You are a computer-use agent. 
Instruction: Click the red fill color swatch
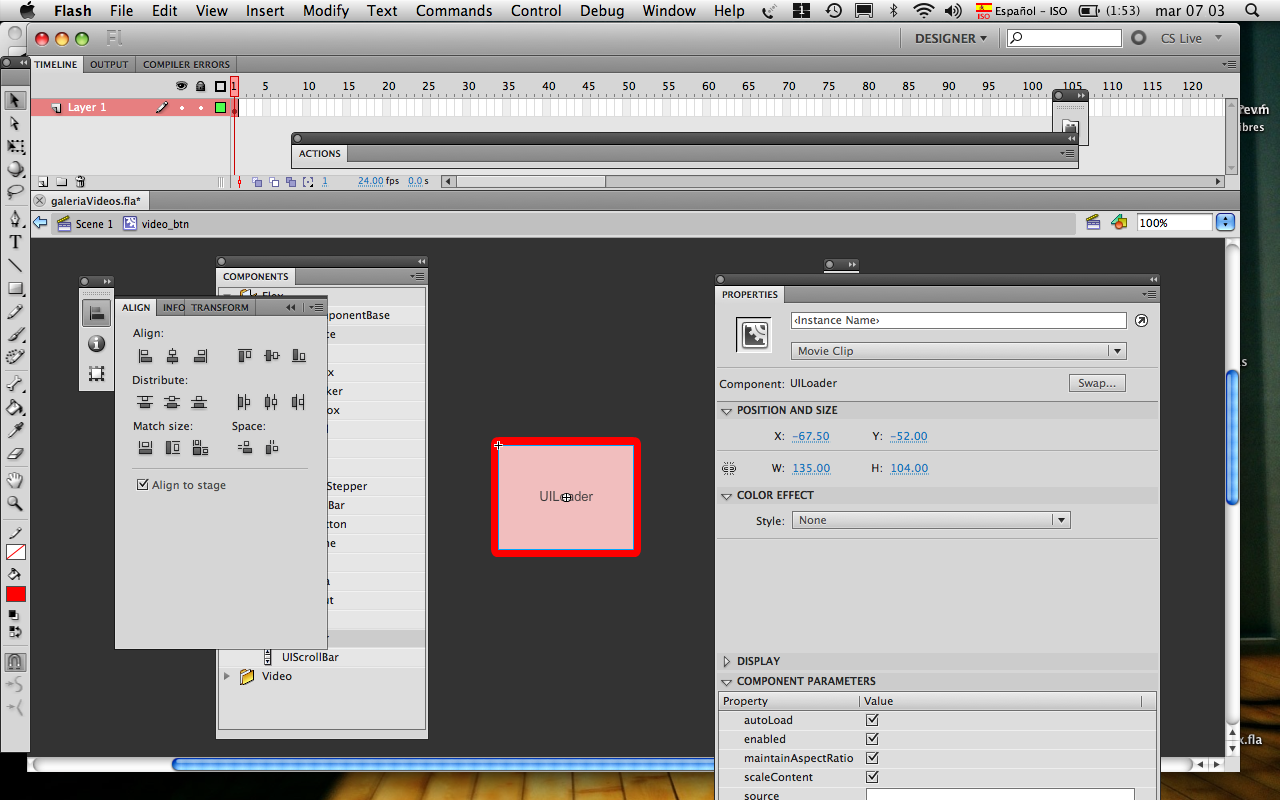[x=16, y=594]
